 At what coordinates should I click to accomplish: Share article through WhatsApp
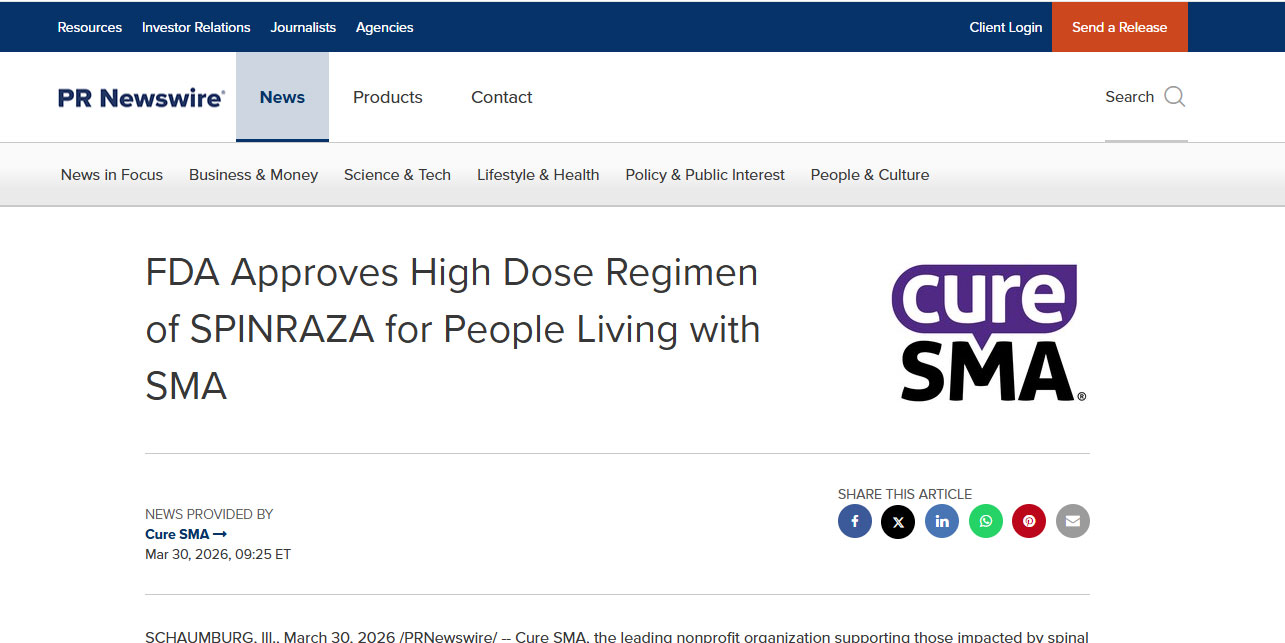click(x=985, y=521)
